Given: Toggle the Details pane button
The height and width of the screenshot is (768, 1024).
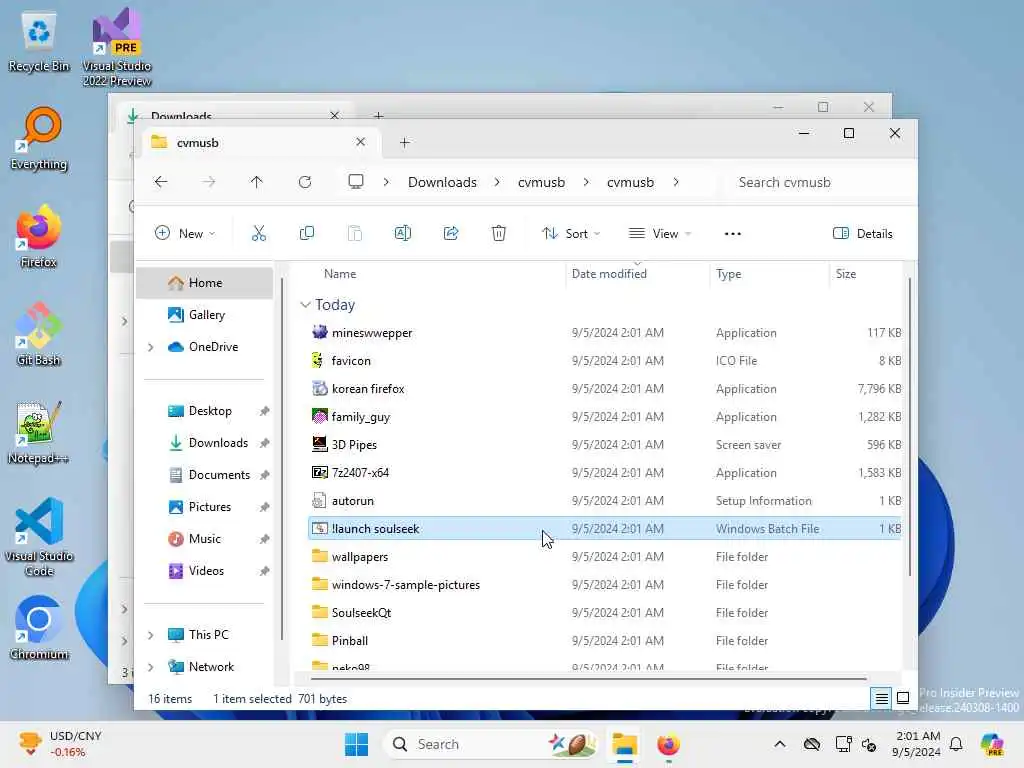Looking at the screenshot, I should tap(862, 233).
